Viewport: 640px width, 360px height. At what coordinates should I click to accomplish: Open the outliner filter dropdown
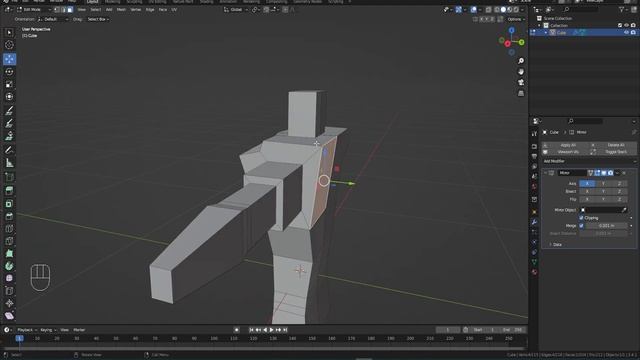click(x=624, y=9)
